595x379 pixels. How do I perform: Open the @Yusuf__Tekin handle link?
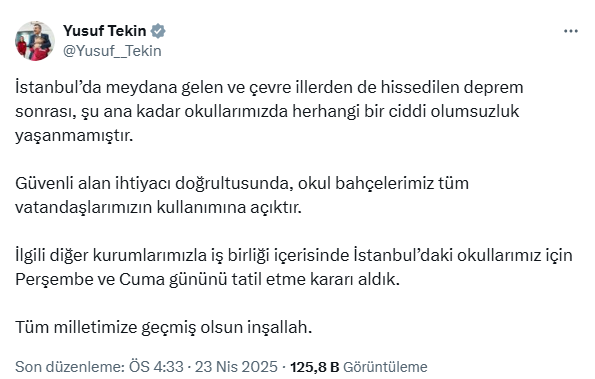(x=112, y=51)
